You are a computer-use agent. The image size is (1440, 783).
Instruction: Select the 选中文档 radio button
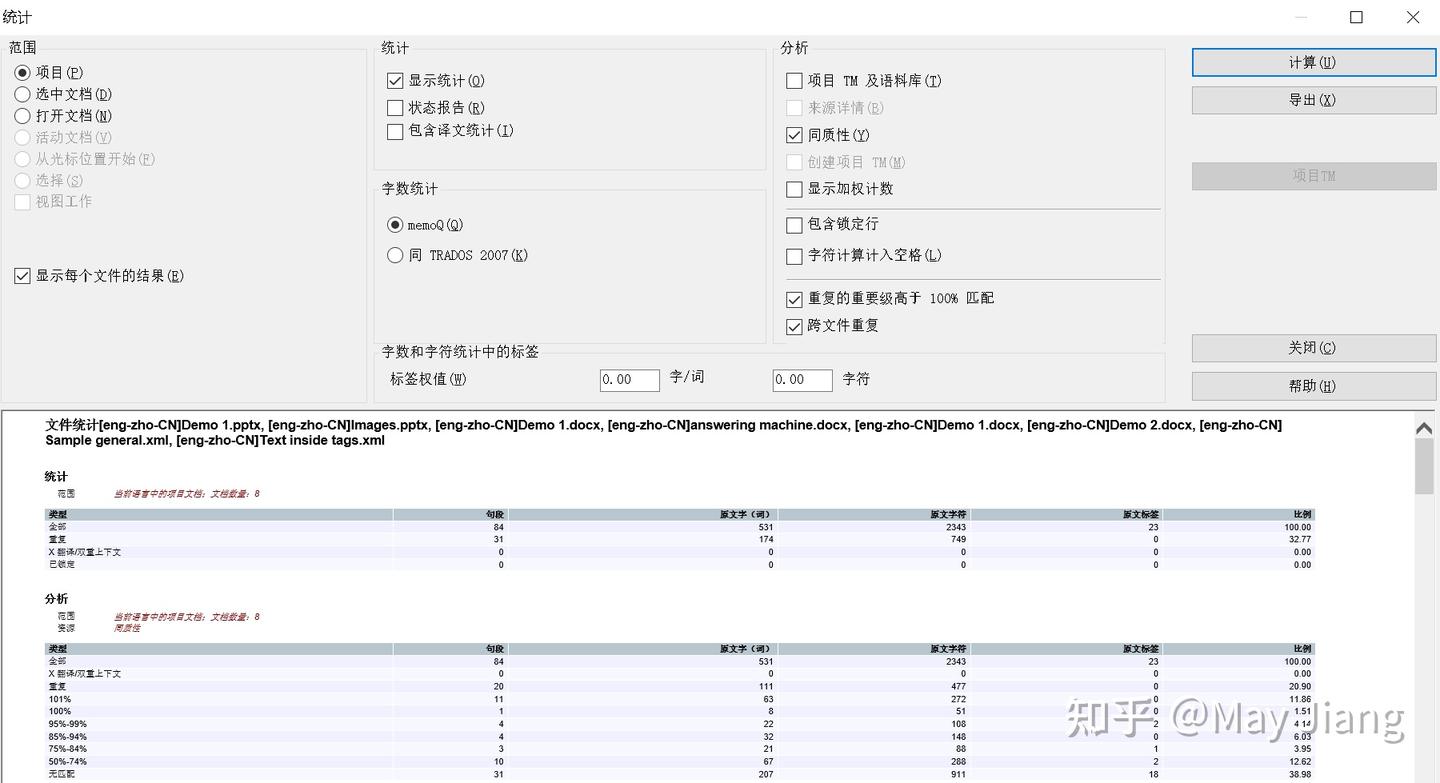[22, 94]
